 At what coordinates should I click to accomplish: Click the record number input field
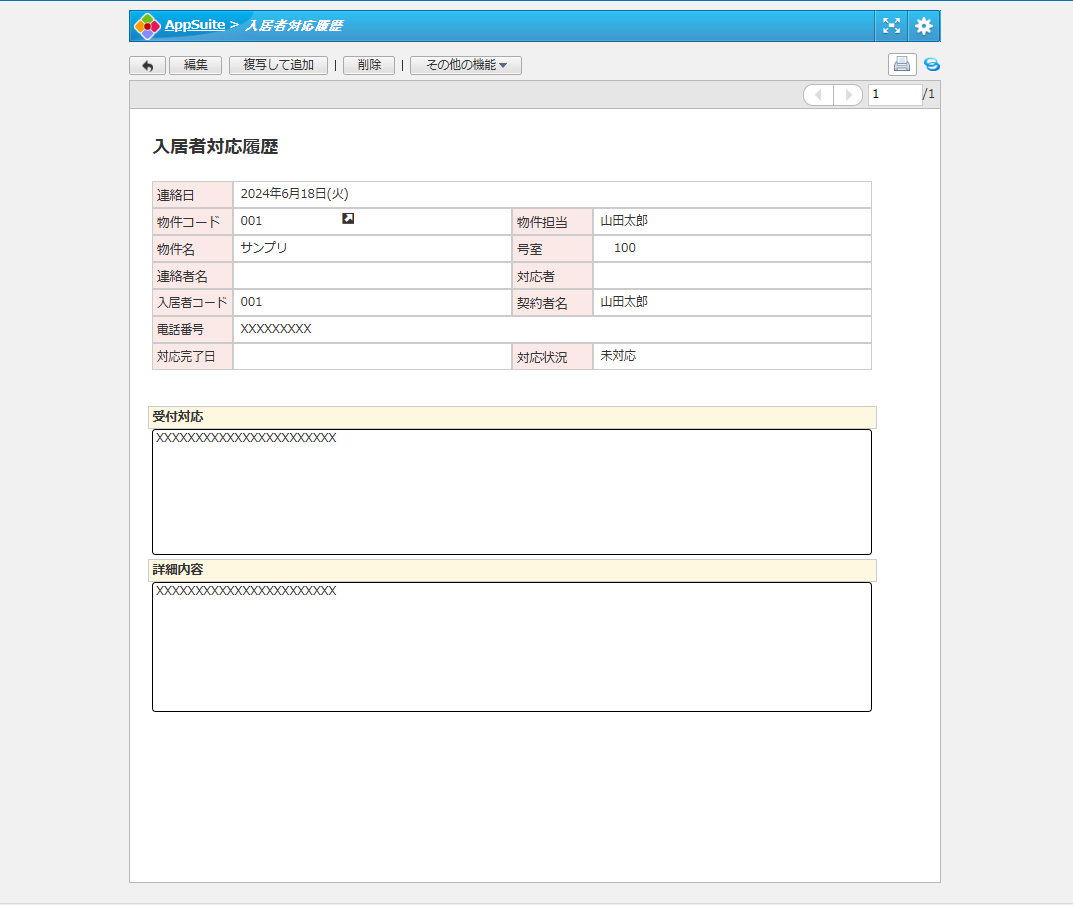894,95
